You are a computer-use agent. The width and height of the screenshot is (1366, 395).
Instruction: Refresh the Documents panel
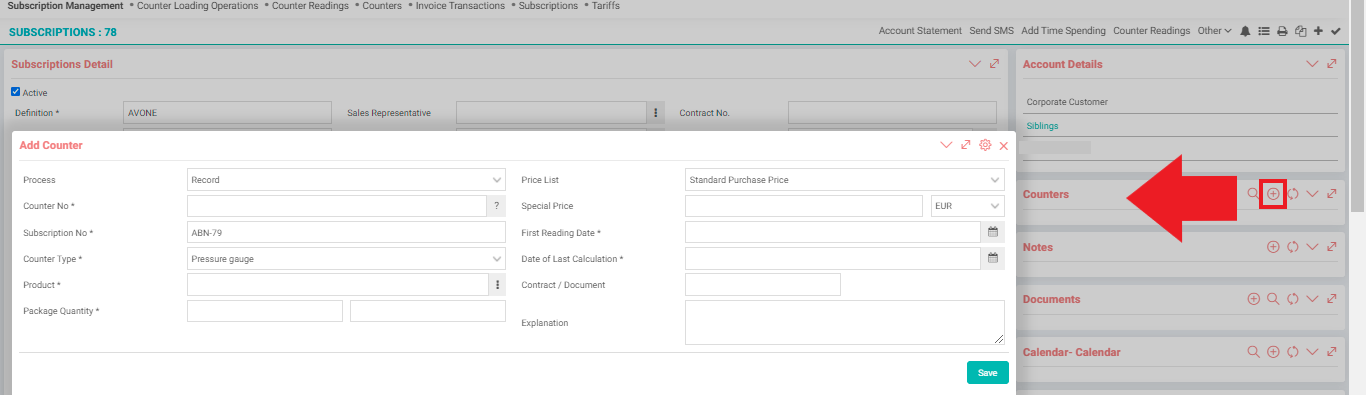[1292, 298]
